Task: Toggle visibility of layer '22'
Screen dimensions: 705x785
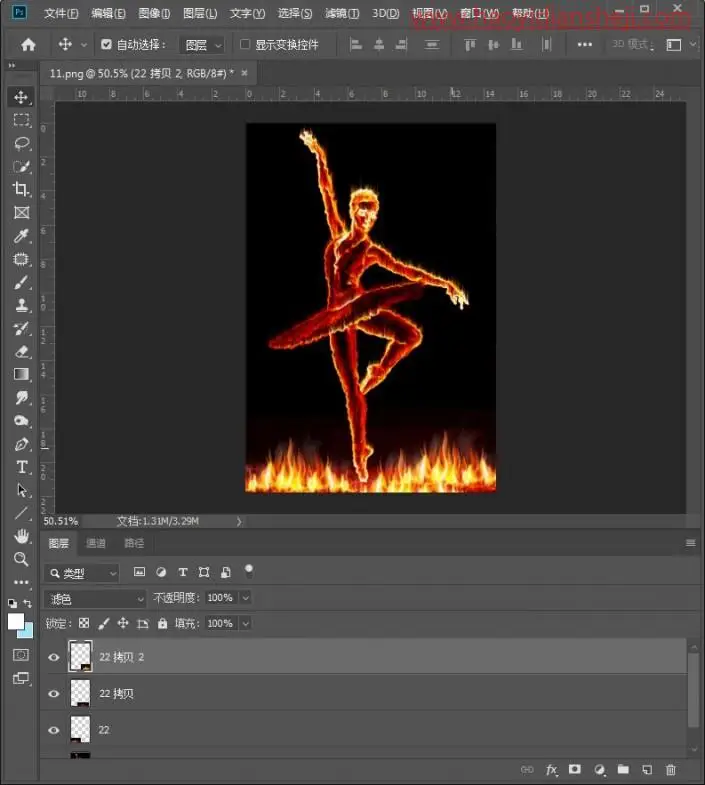Action: (x=54, y=730)
